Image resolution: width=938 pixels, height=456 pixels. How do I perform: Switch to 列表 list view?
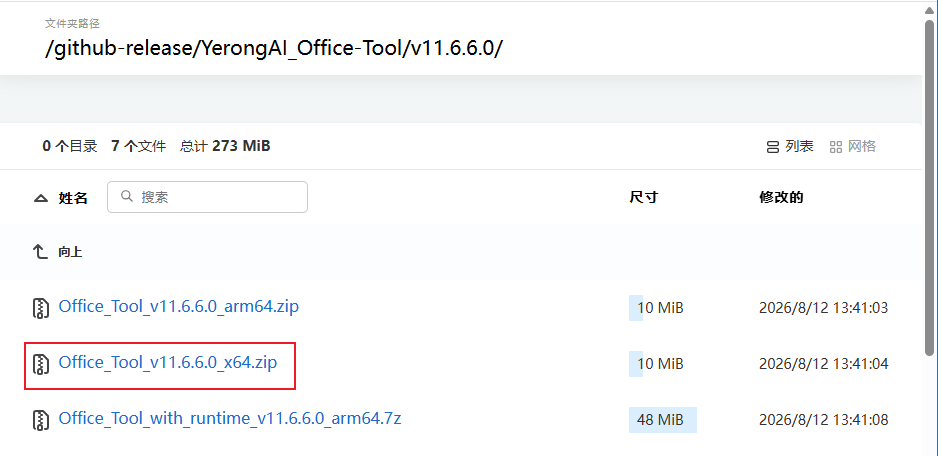click(x=790, y=147)
